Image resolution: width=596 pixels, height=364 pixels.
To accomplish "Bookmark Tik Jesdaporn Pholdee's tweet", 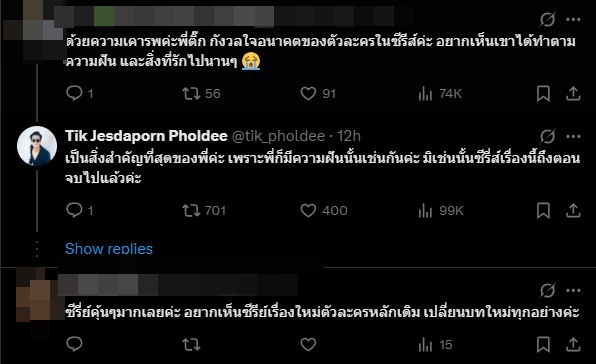I will 543,210.
